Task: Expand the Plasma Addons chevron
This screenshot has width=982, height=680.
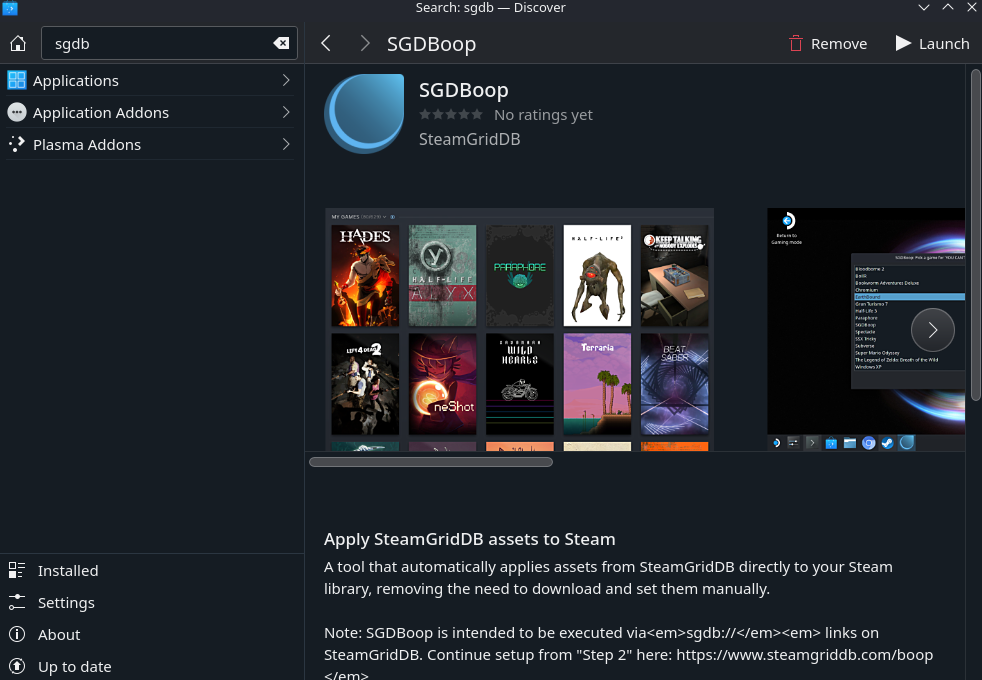Action: (x=286, y=144)
